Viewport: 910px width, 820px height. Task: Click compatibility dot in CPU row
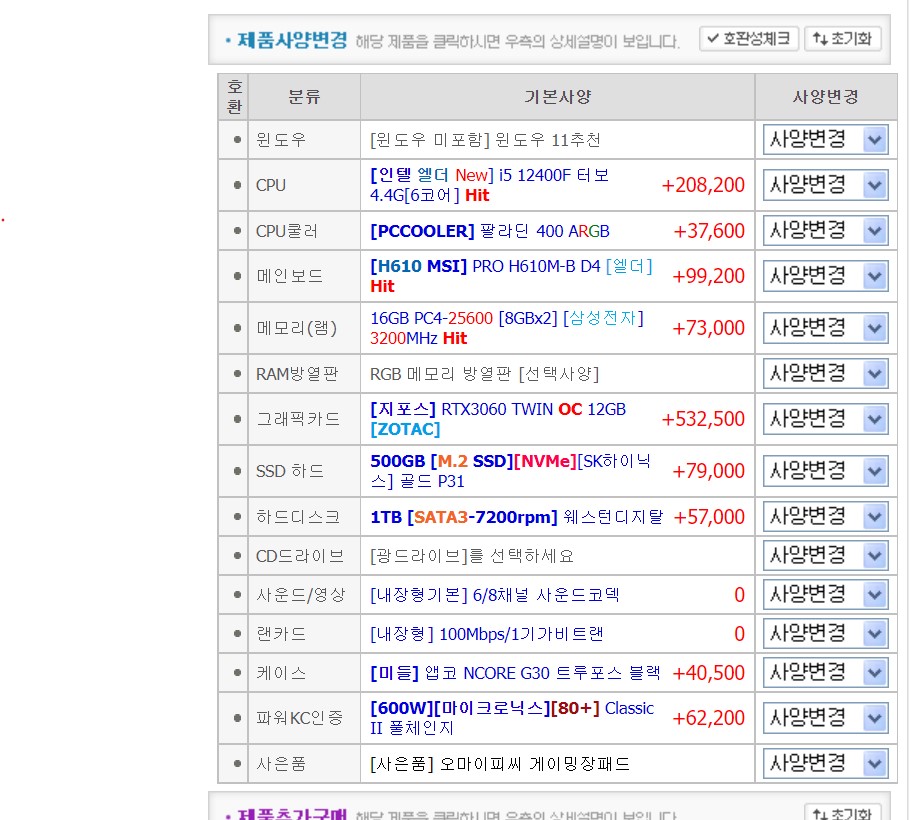[x=237, y=186]
